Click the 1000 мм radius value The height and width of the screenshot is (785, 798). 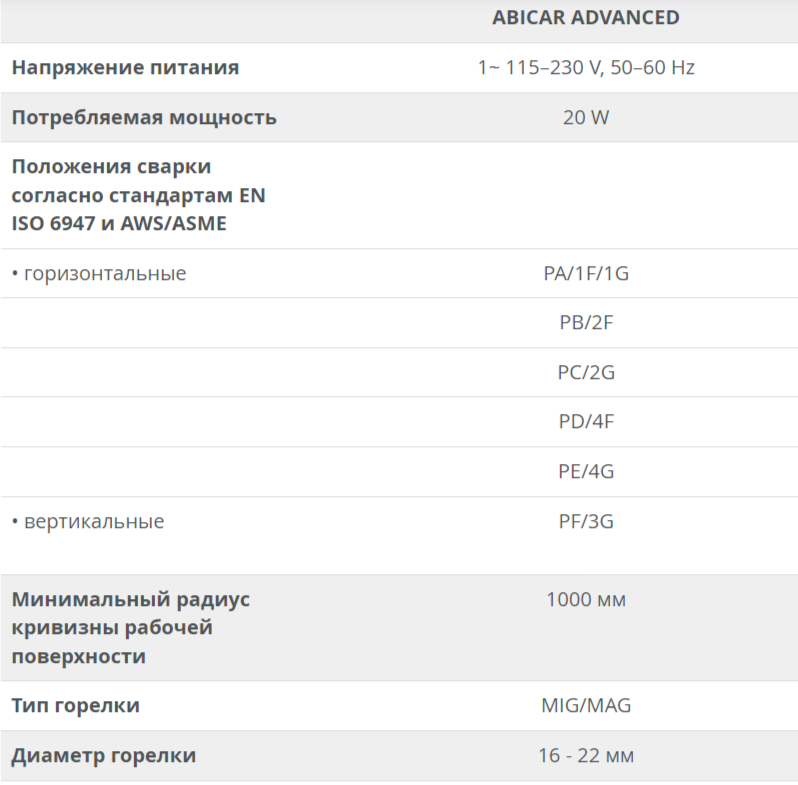tap(586, 599)
